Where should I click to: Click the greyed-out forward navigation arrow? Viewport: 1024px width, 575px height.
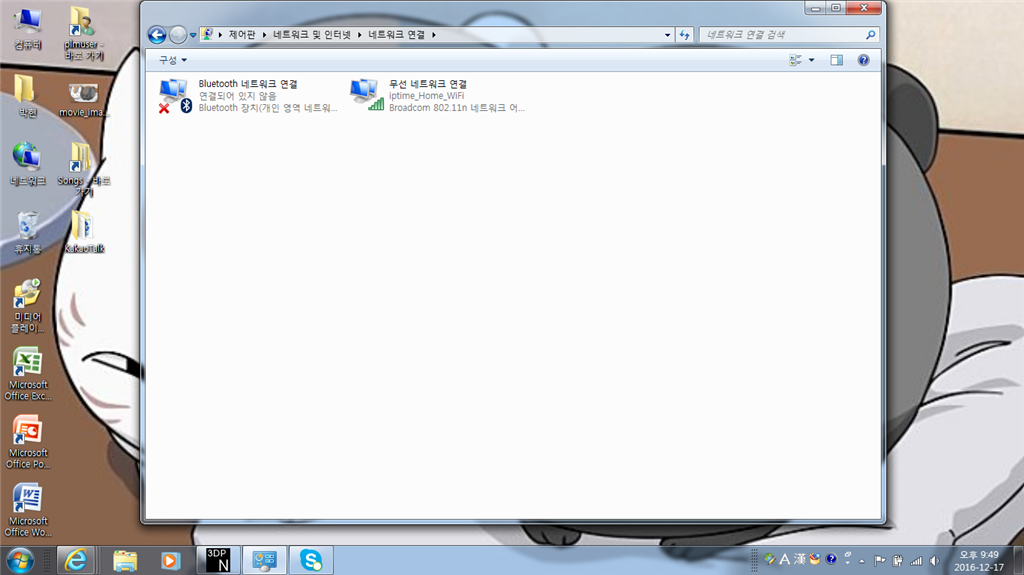[x=178, y=35]
